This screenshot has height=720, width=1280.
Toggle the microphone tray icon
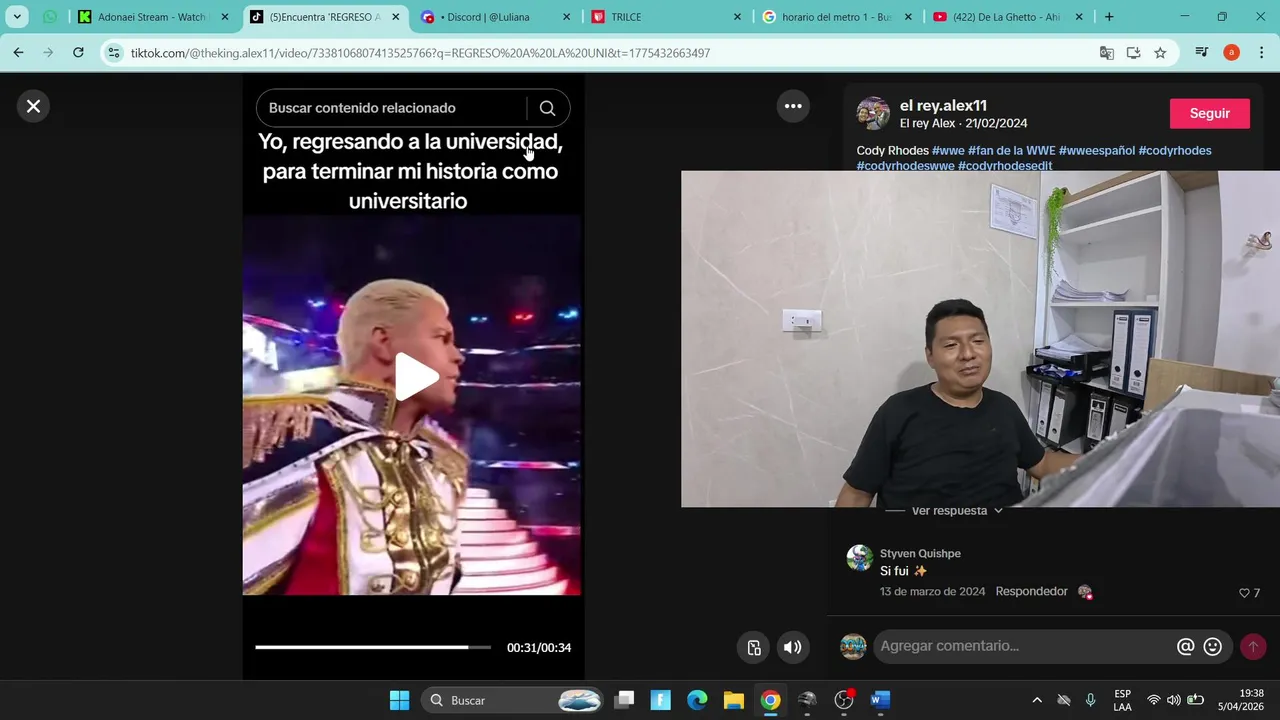click(1091, 700)
